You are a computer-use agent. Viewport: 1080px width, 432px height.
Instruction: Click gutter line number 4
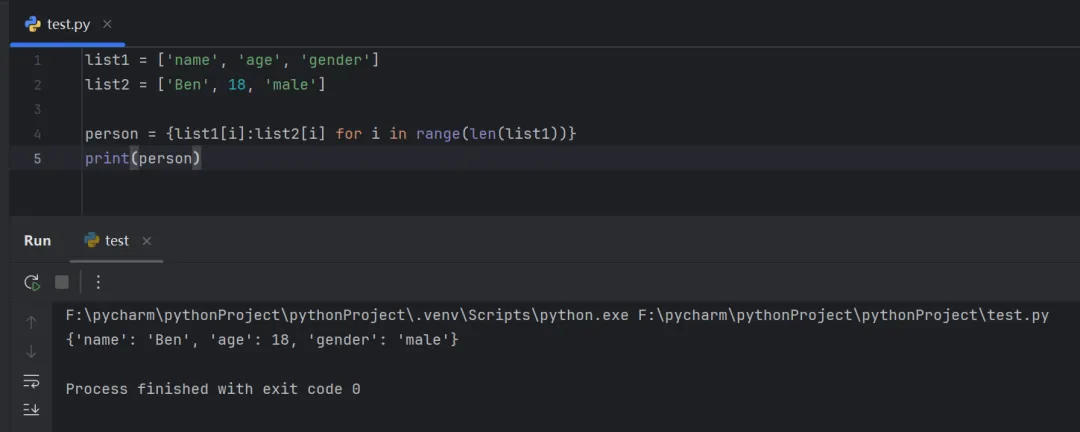click(37, 134)
